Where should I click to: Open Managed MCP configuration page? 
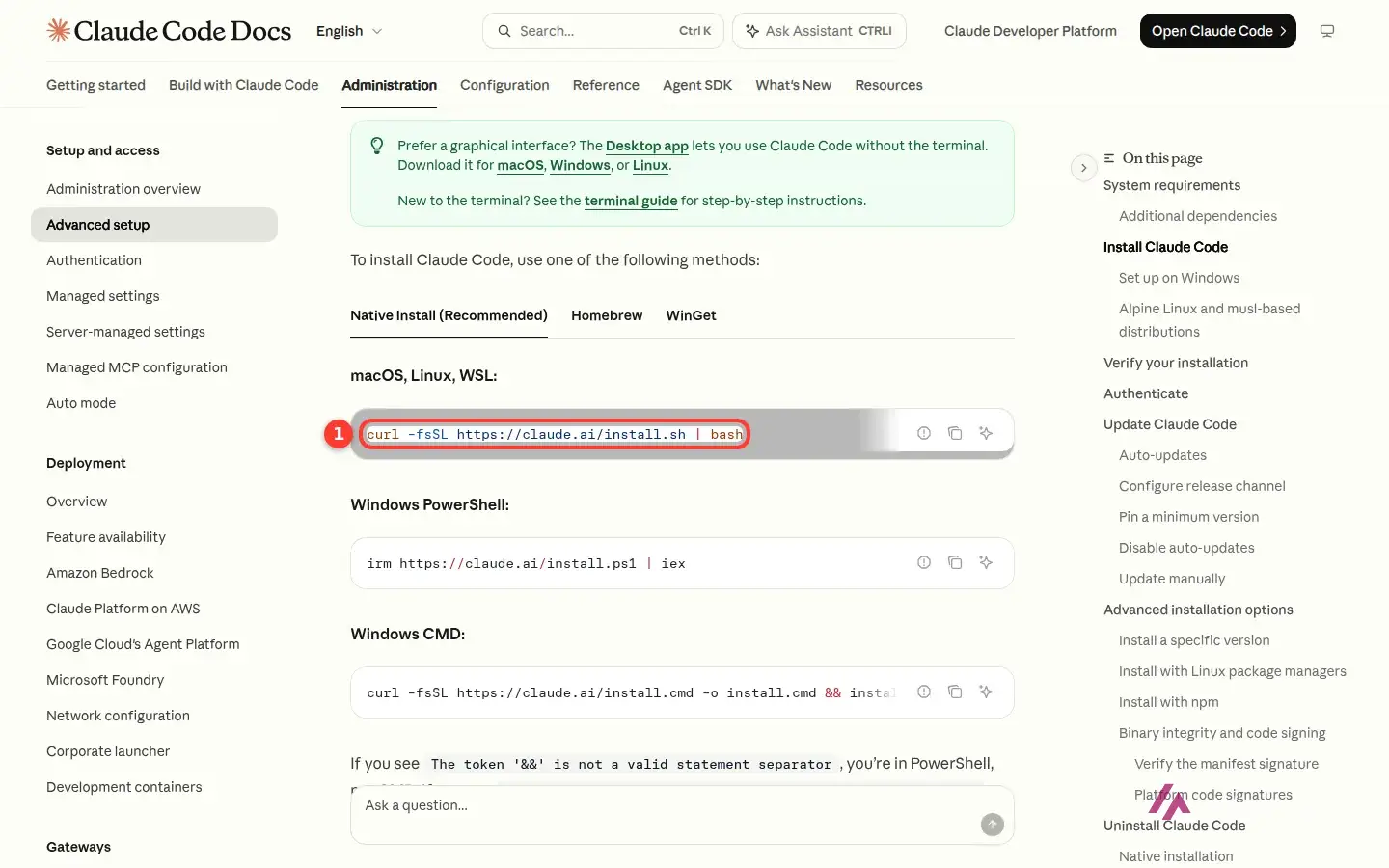[x=137, y=367]
